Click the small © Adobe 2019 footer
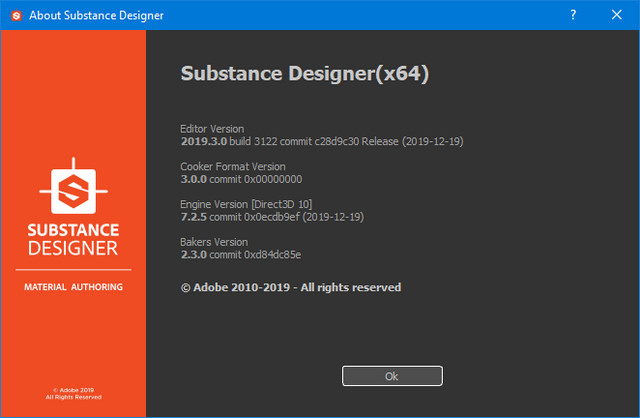Image resolution: width=640 pixels, height=418 pixels. 73,391
